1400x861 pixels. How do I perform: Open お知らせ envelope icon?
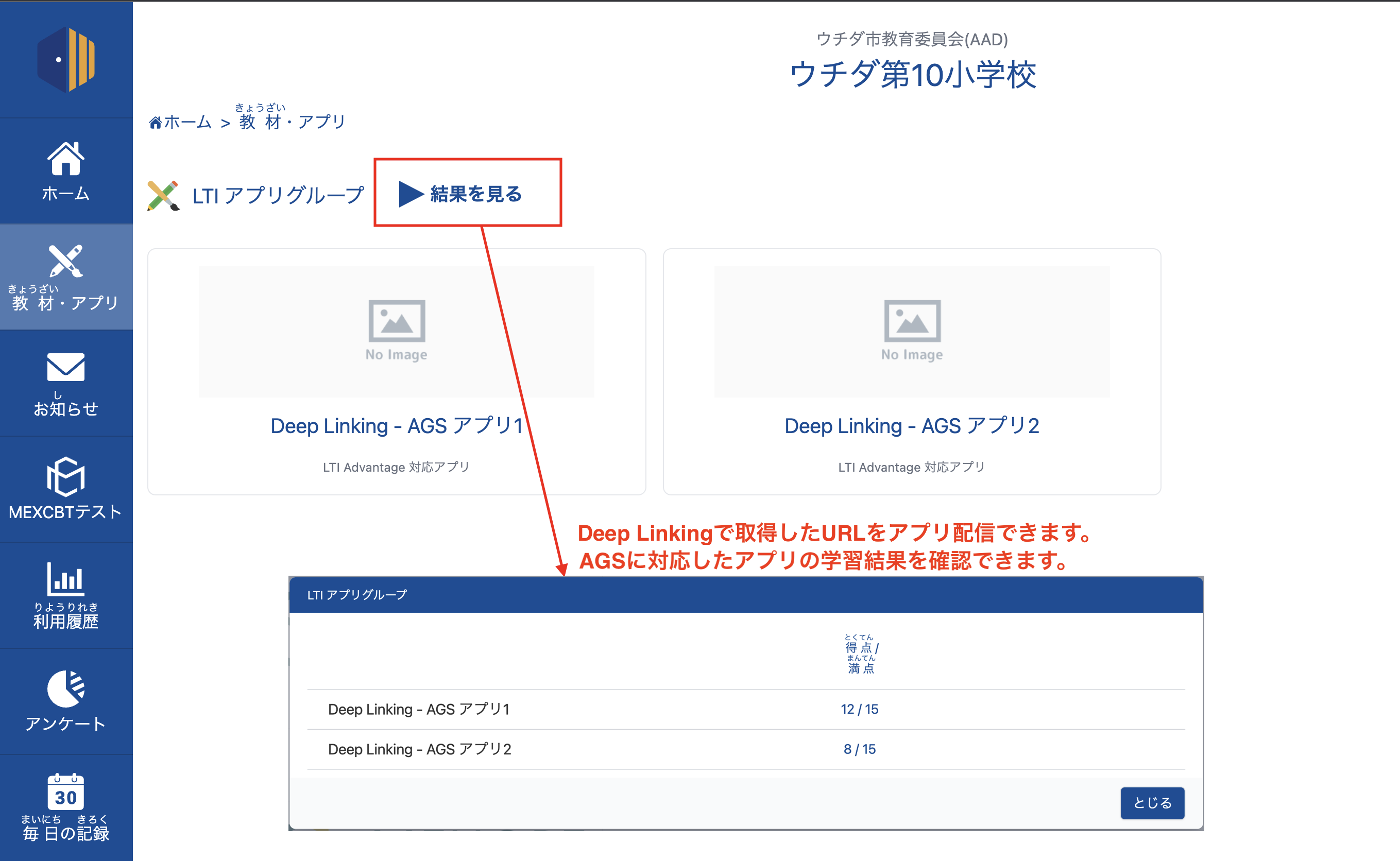coord(66,367)
